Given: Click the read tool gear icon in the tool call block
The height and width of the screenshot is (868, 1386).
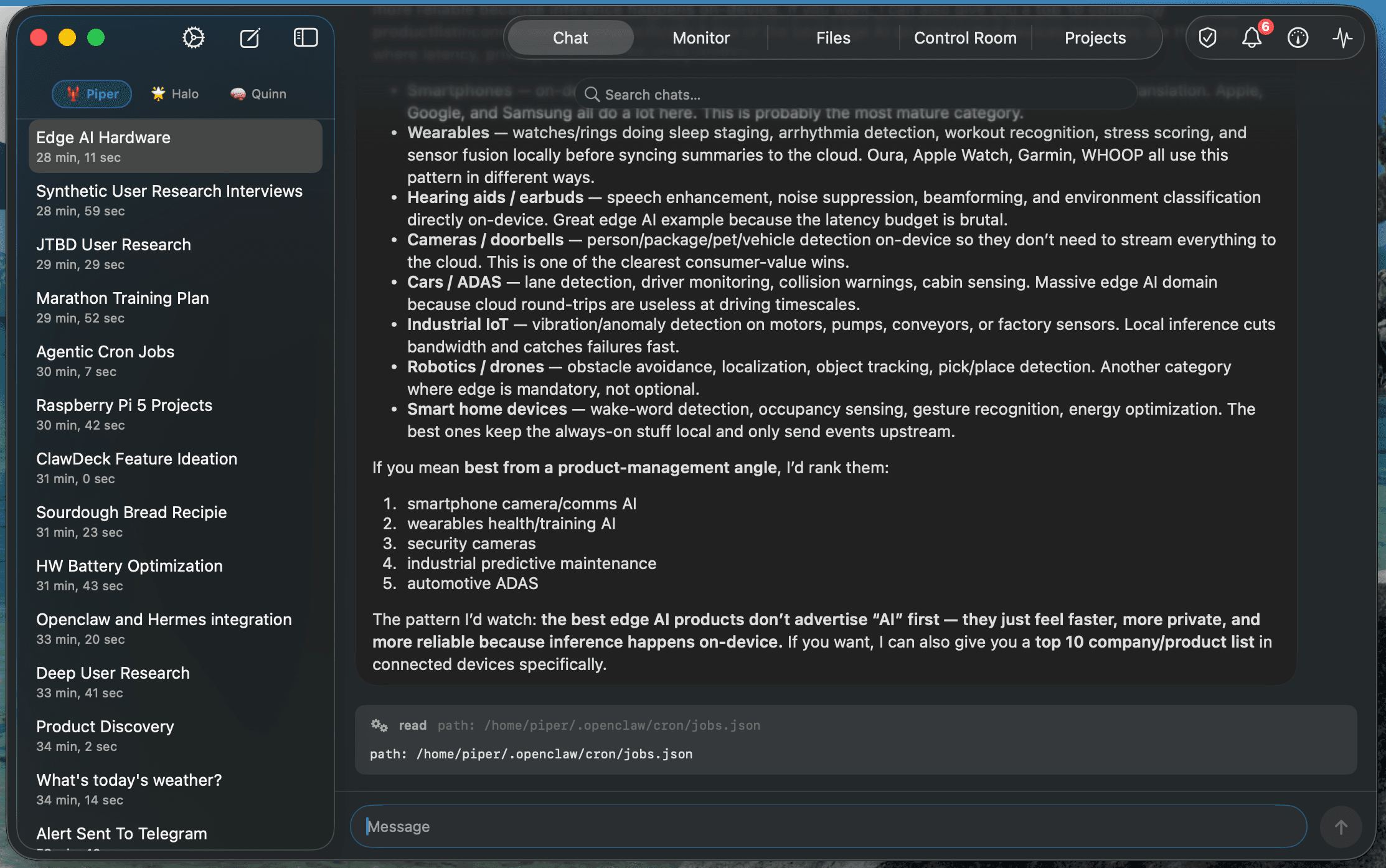Looking at the screenshot, I should coord(379,725).
